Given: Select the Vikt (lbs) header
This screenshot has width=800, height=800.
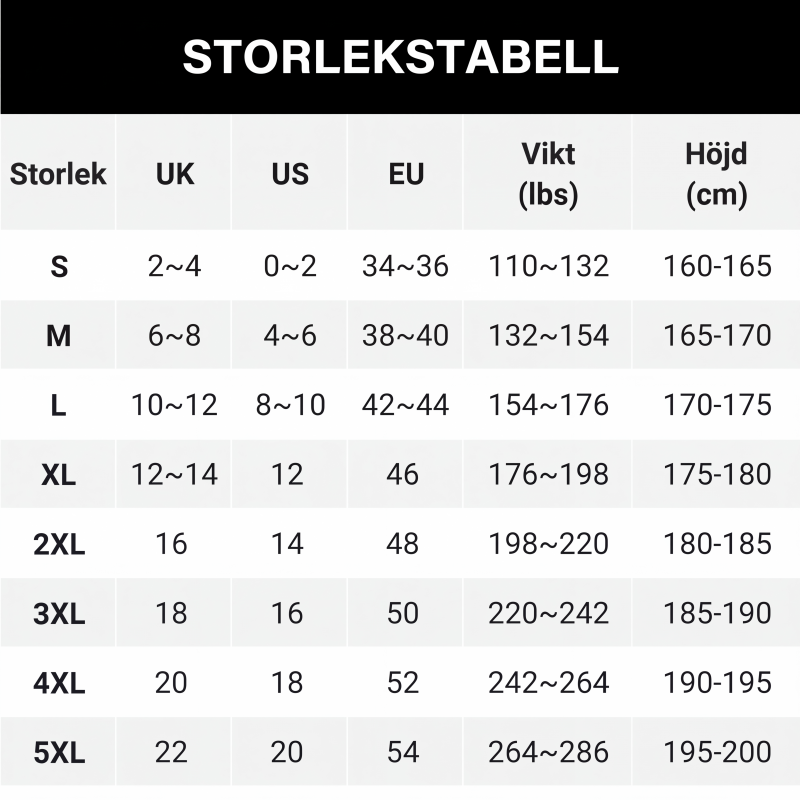Looking at the screenshot, I should point(548,173).
